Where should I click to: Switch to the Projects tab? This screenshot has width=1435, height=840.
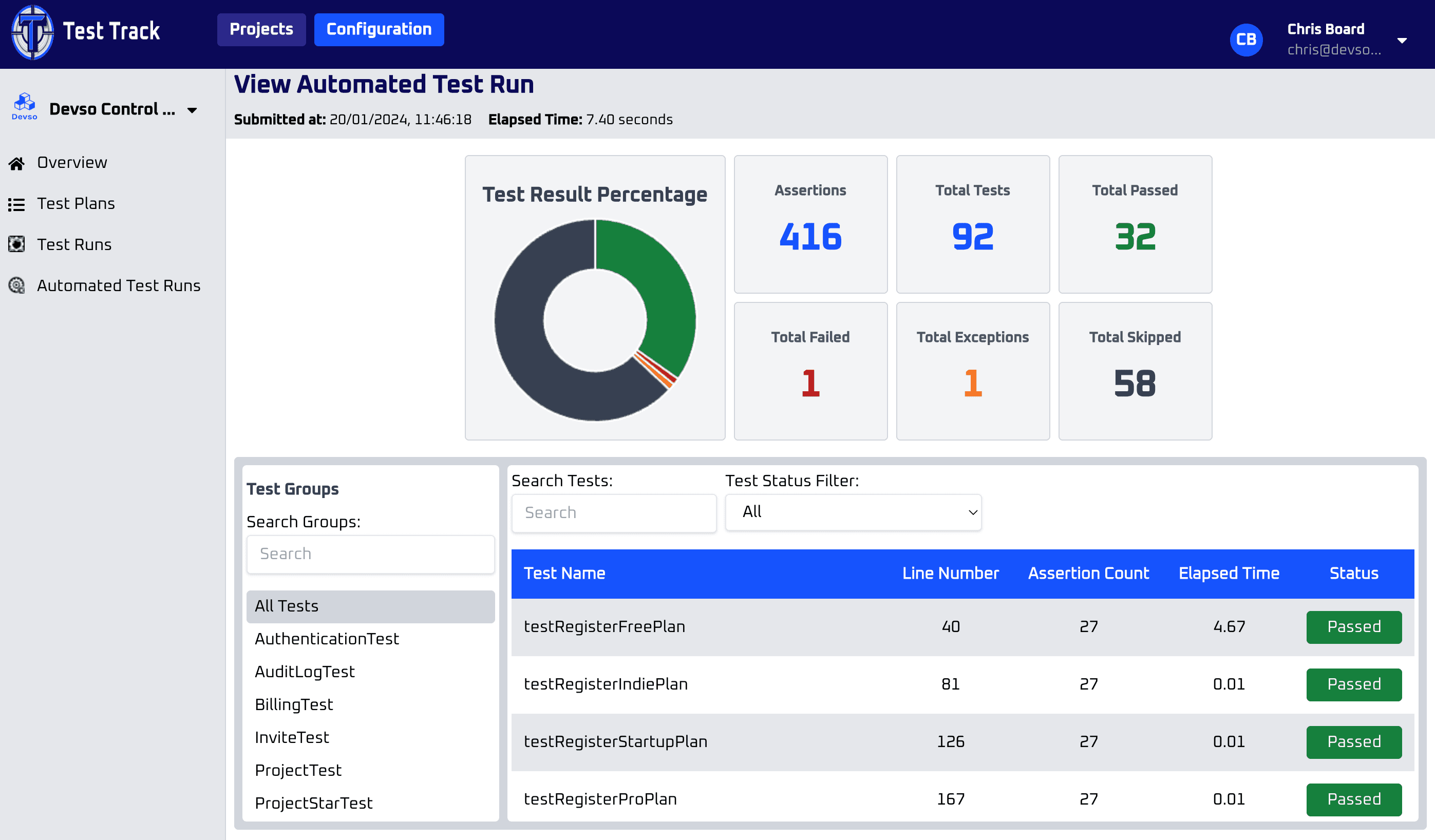(261, 29)
